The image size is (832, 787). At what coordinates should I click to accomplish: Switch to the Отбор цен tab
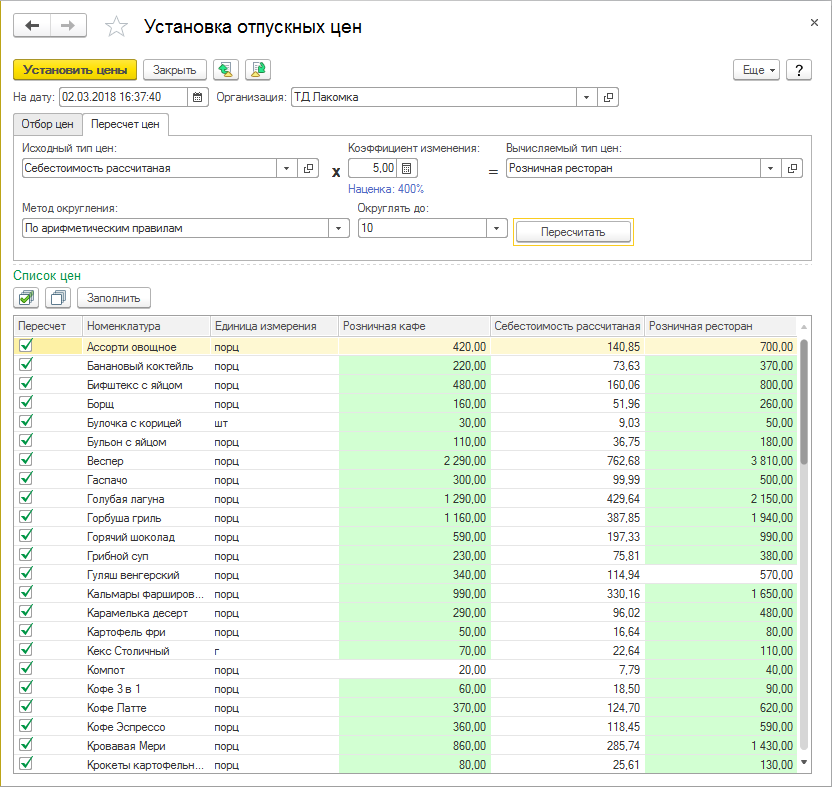(x=46, y=124)
